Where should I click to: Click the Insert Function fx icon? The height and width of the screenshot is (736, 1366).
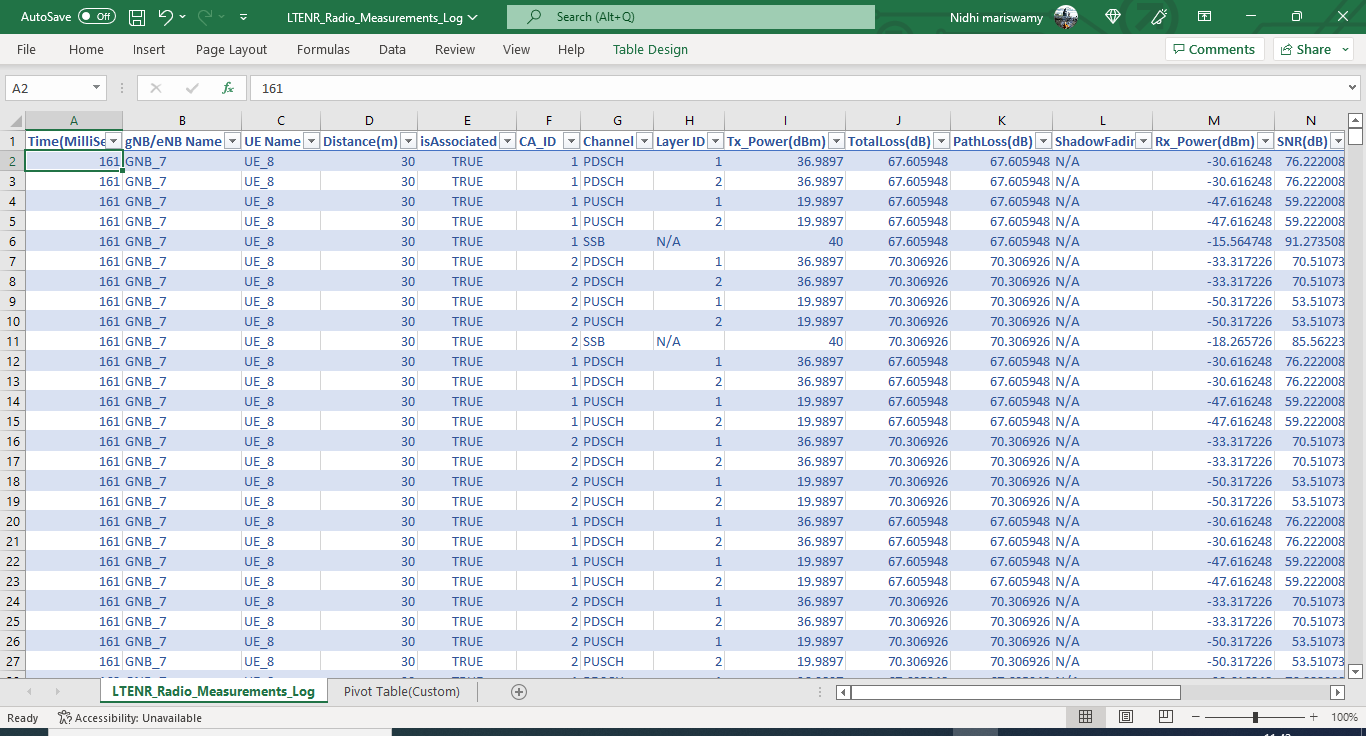[228, 88]
